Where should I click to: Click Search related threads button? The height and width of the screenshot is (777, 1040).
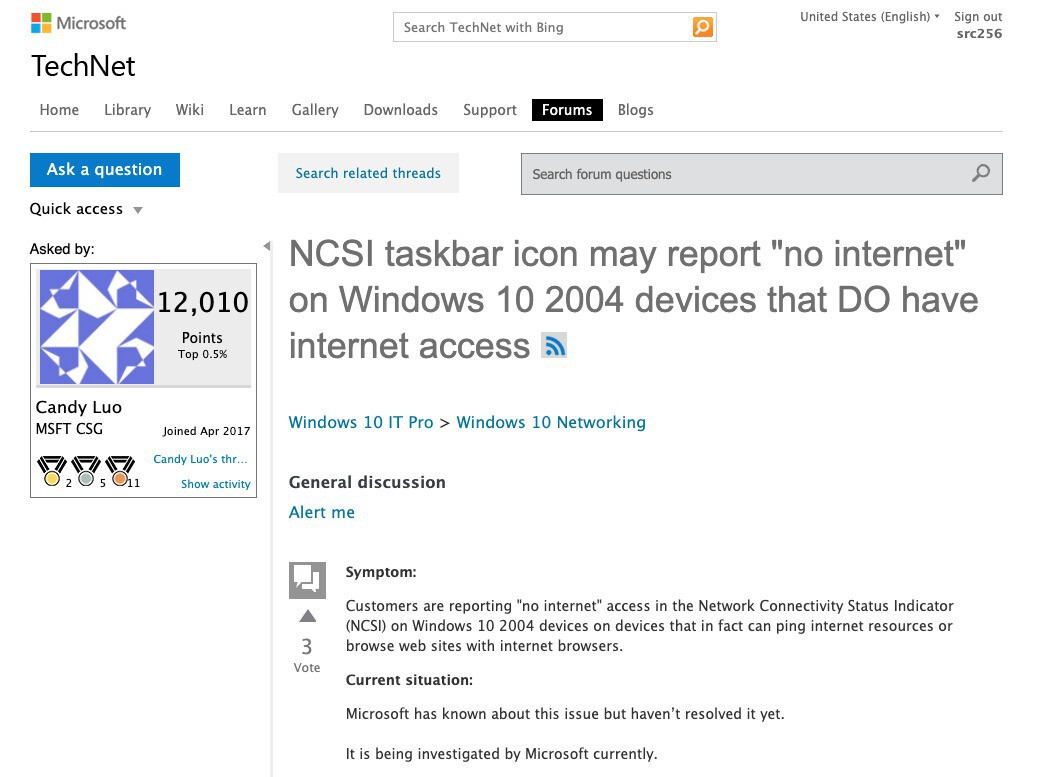368,173
